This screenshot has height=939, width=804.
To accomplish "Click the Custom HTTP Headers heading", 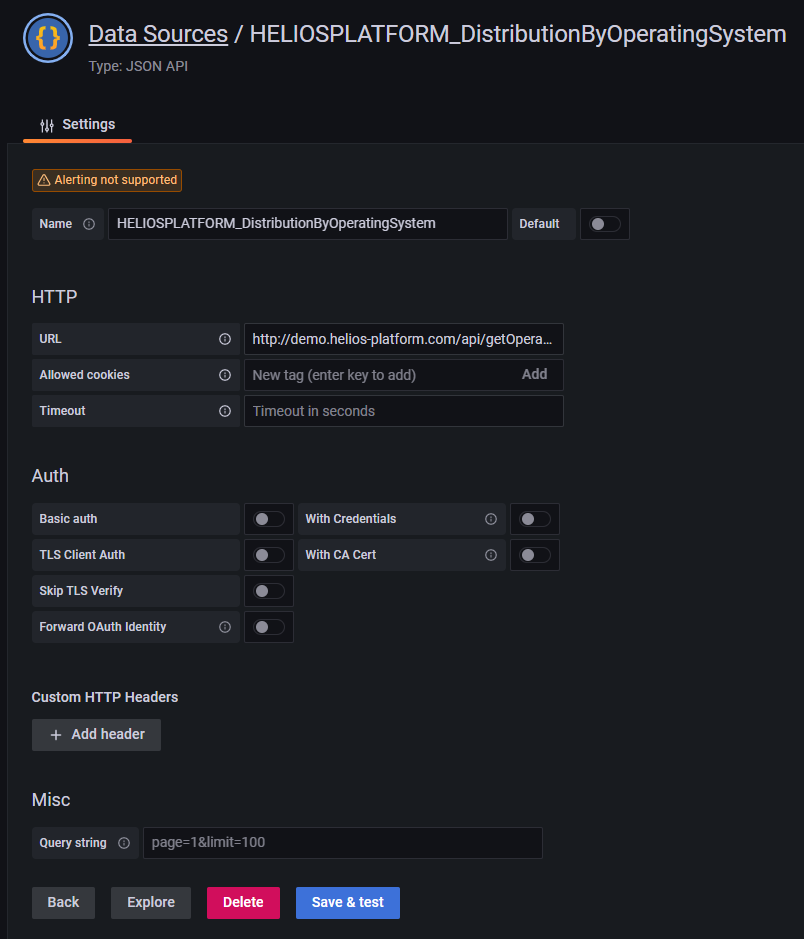I will click(105, 697).
